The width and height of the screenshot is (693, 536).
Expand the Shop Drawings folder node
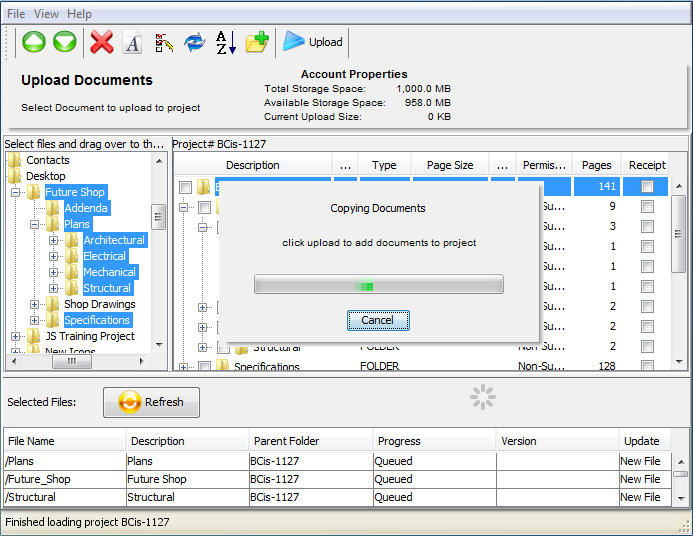pos(35,304)
